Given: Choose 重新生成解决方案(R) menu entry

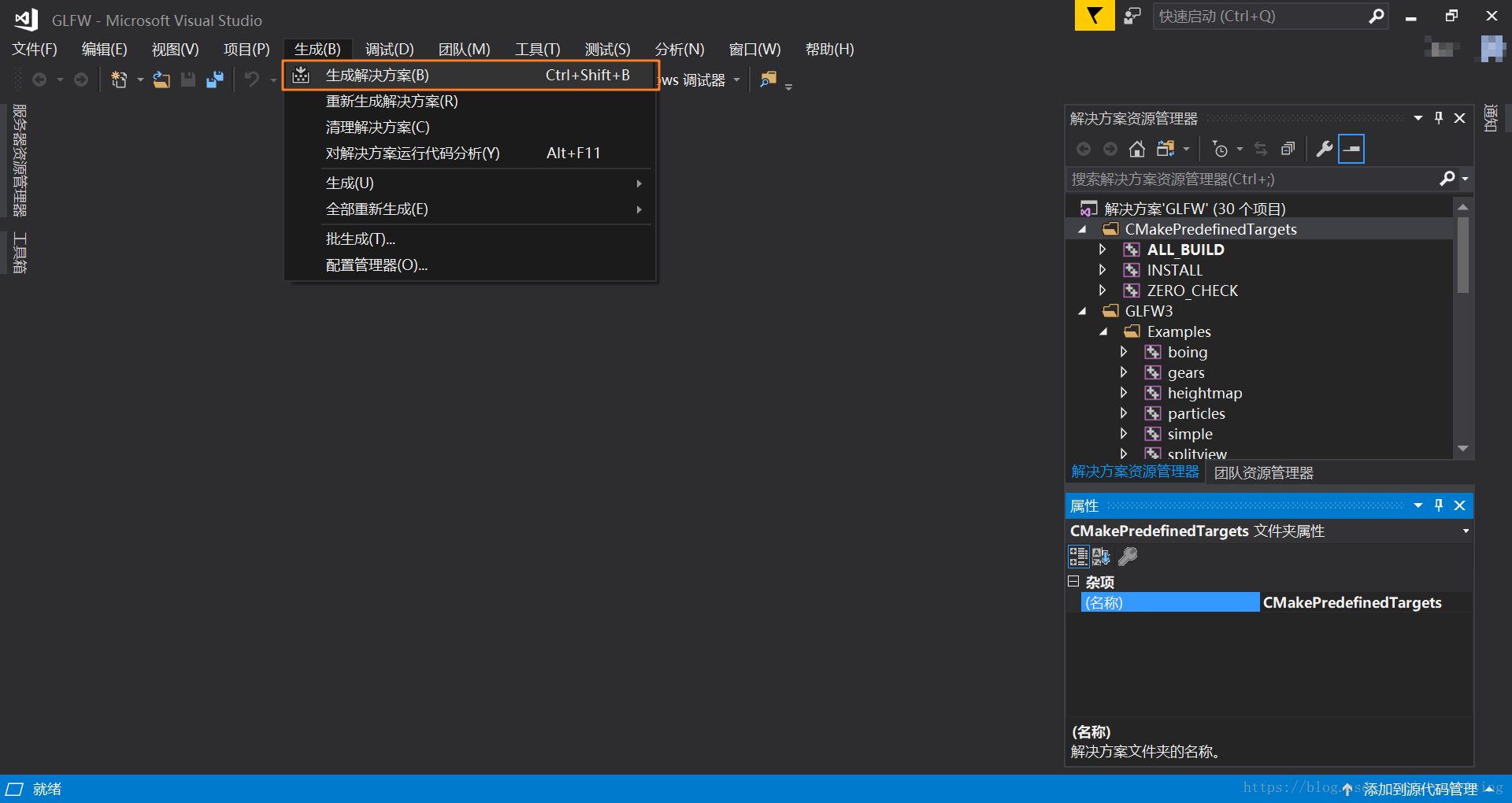Looking at the screenshot, I should coord(470,102).
